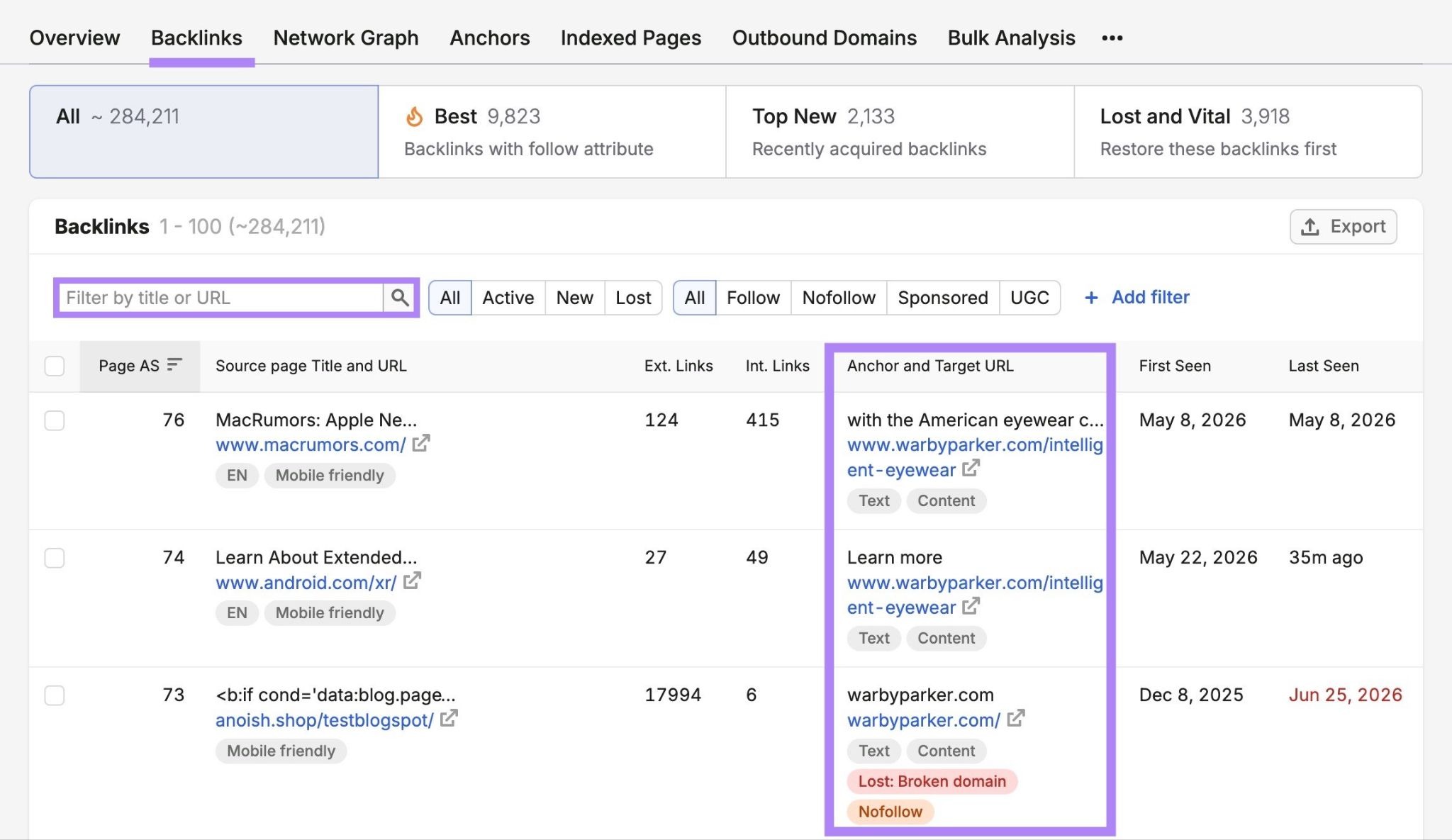Click the 17994 external links value
The width and height of the screenshot is (1452, 840).
pyautogui.click(x=673, y=695)
